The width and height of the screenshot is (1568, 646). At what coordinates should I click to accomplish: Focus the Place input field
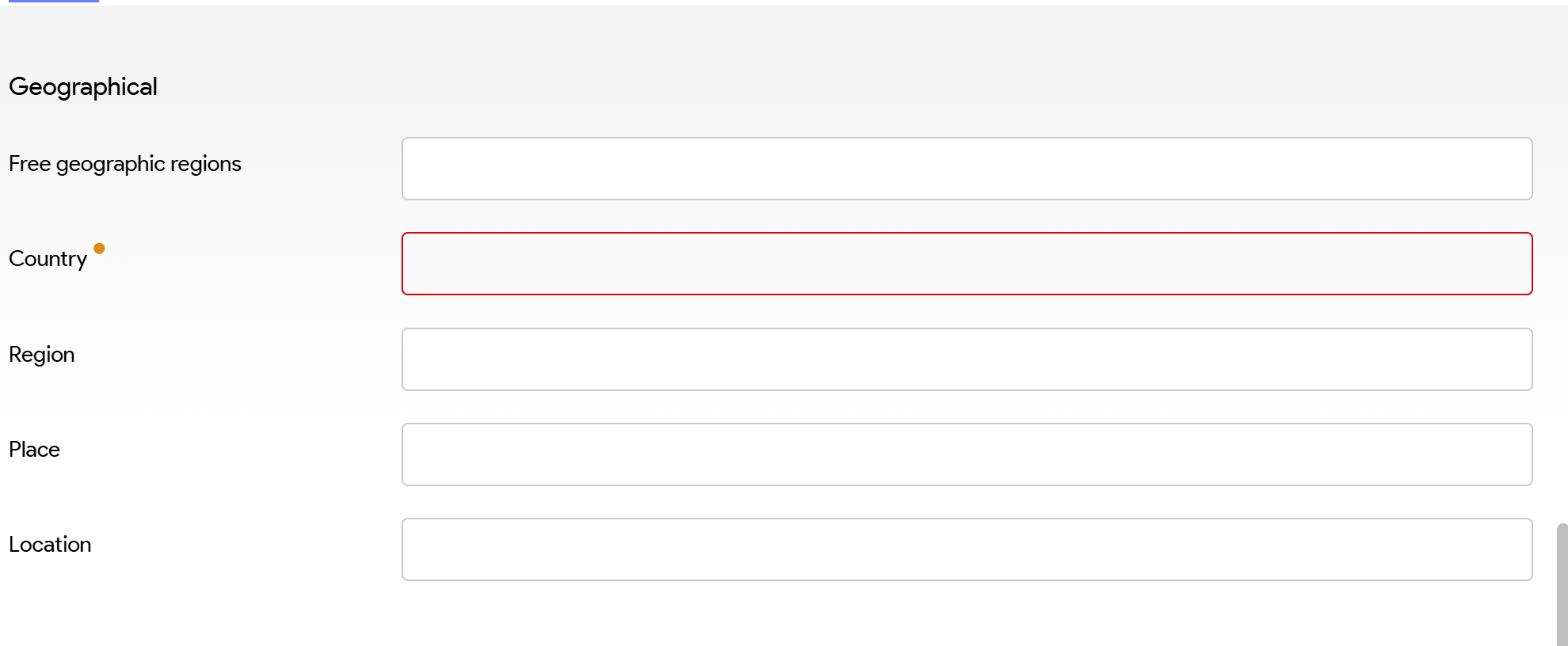[x=966, y=454]
